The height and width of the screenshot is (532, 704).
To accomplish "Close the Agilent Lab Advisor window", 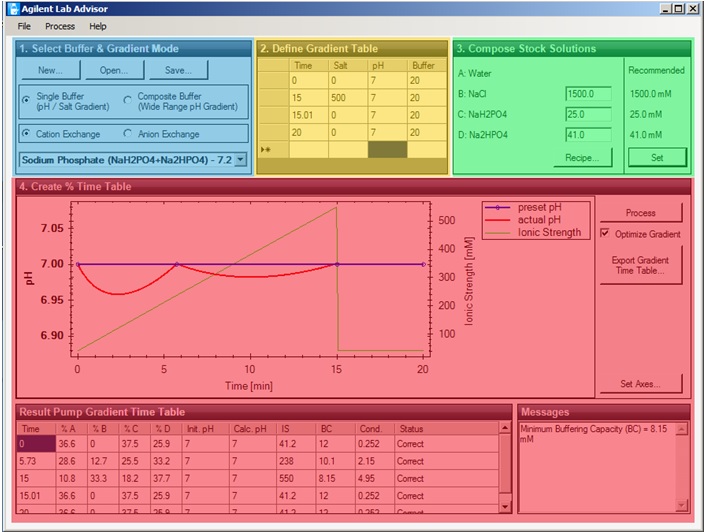I will point(693,9).
